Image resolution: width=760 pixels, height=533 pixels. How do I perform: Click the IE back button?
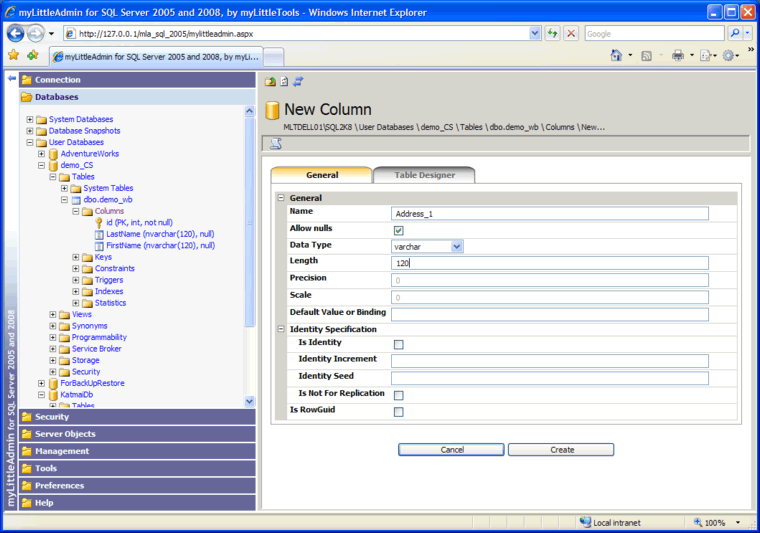pos(16,33)
